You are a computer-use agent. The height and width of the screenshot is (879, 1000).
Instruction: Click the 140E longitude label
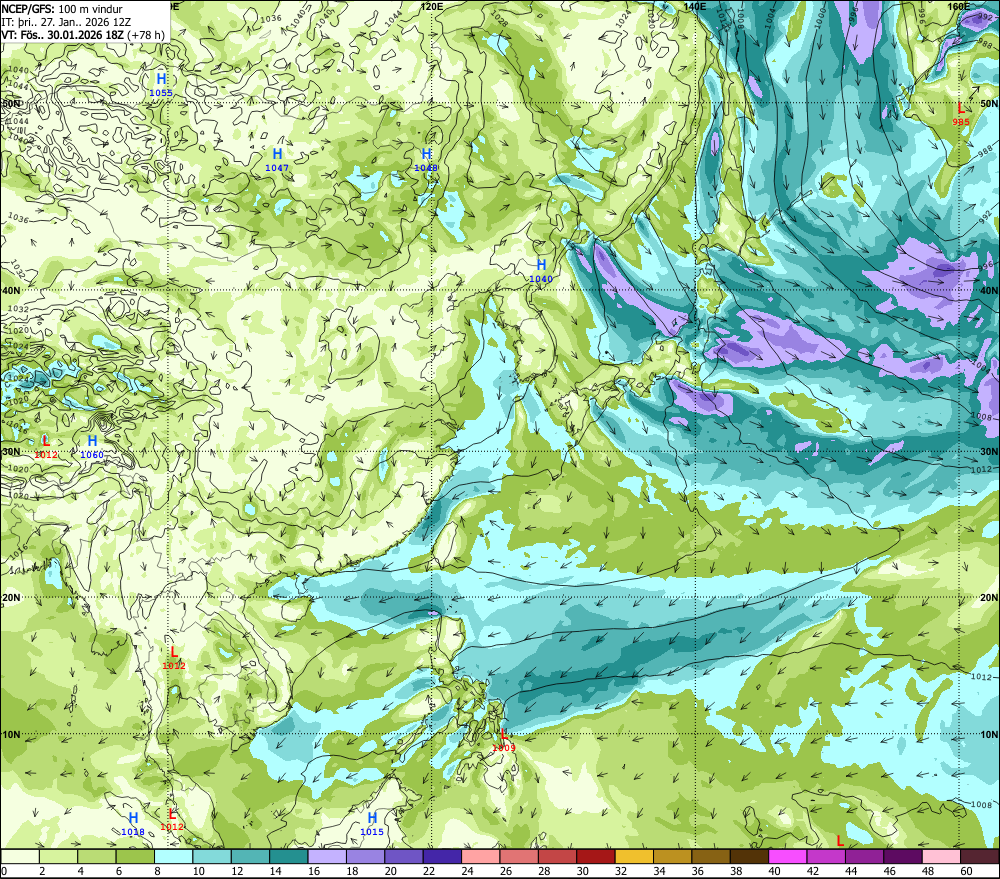(695, 6)
